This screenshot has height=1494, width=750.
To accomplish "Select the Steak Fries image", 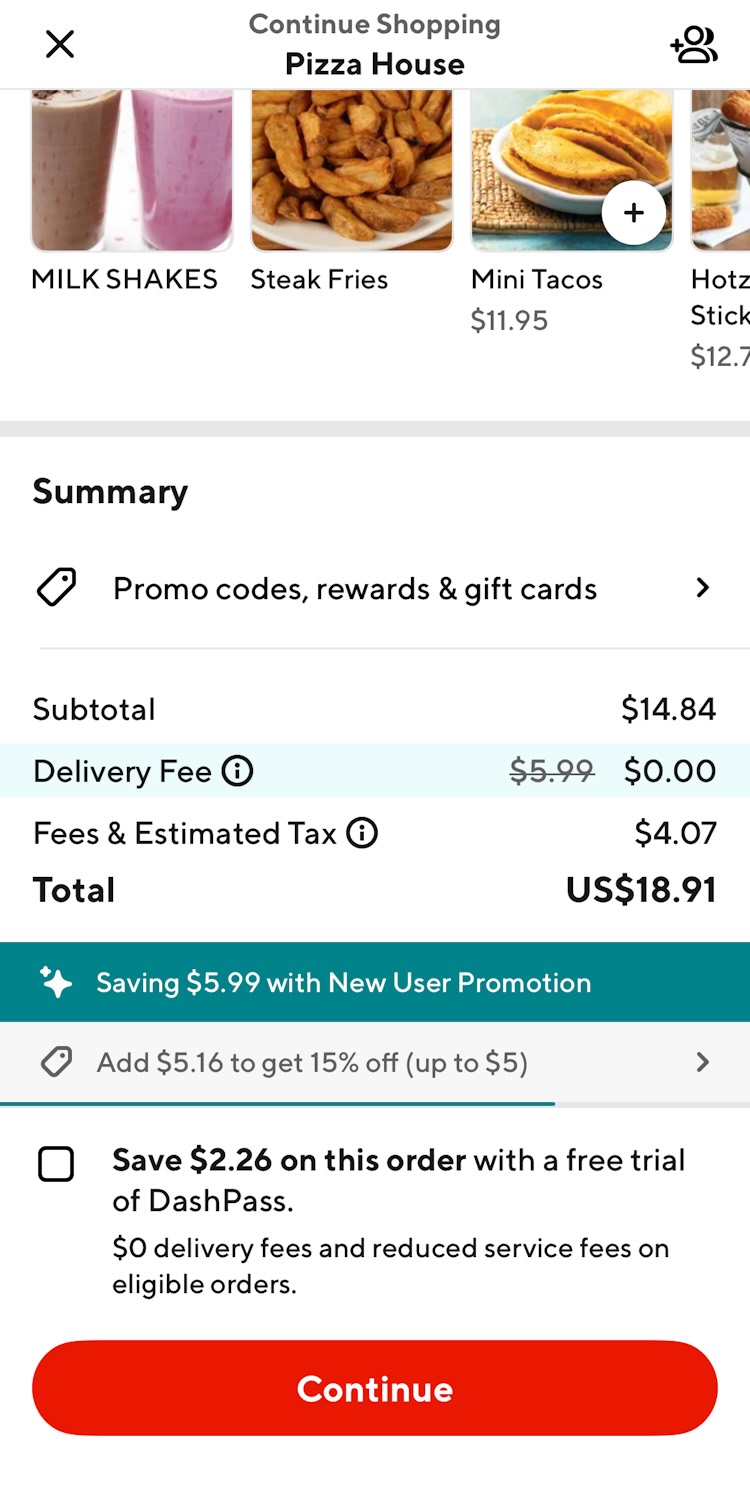I will click(x=351, y=170).
